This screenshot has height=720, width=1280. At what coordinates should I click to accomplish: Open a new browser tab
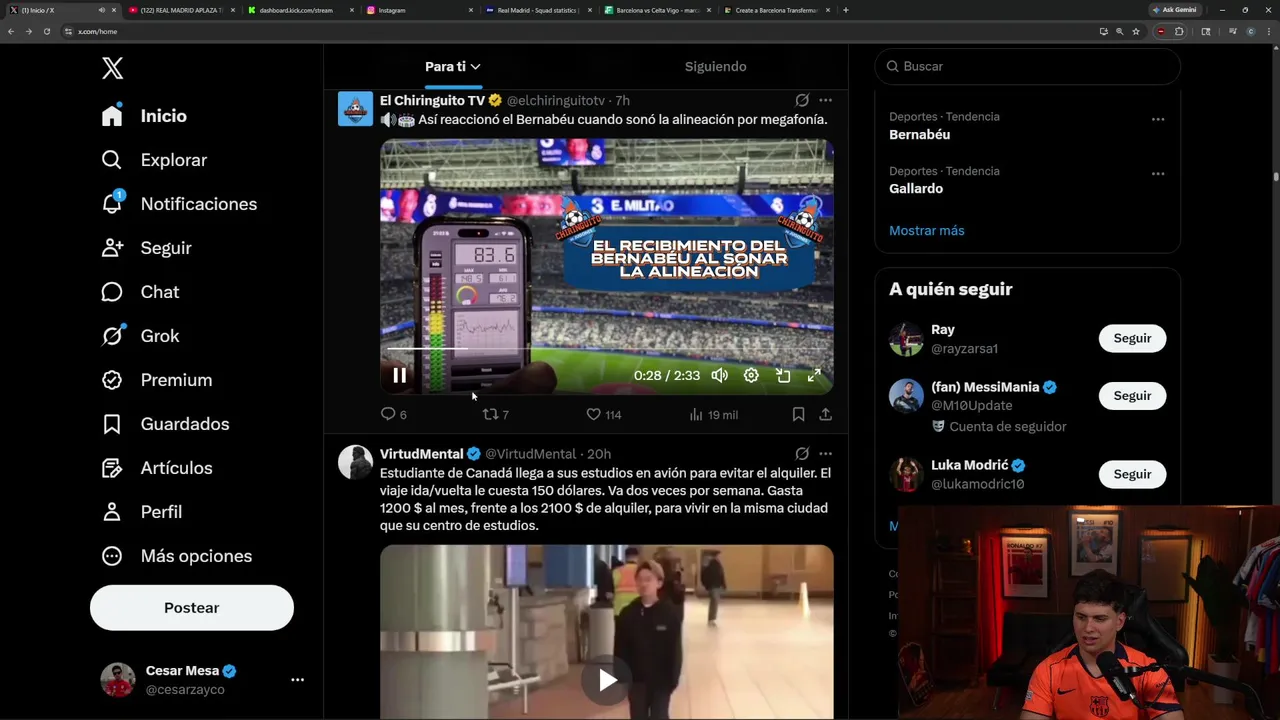pyautogui.click(x=846, y=10)
